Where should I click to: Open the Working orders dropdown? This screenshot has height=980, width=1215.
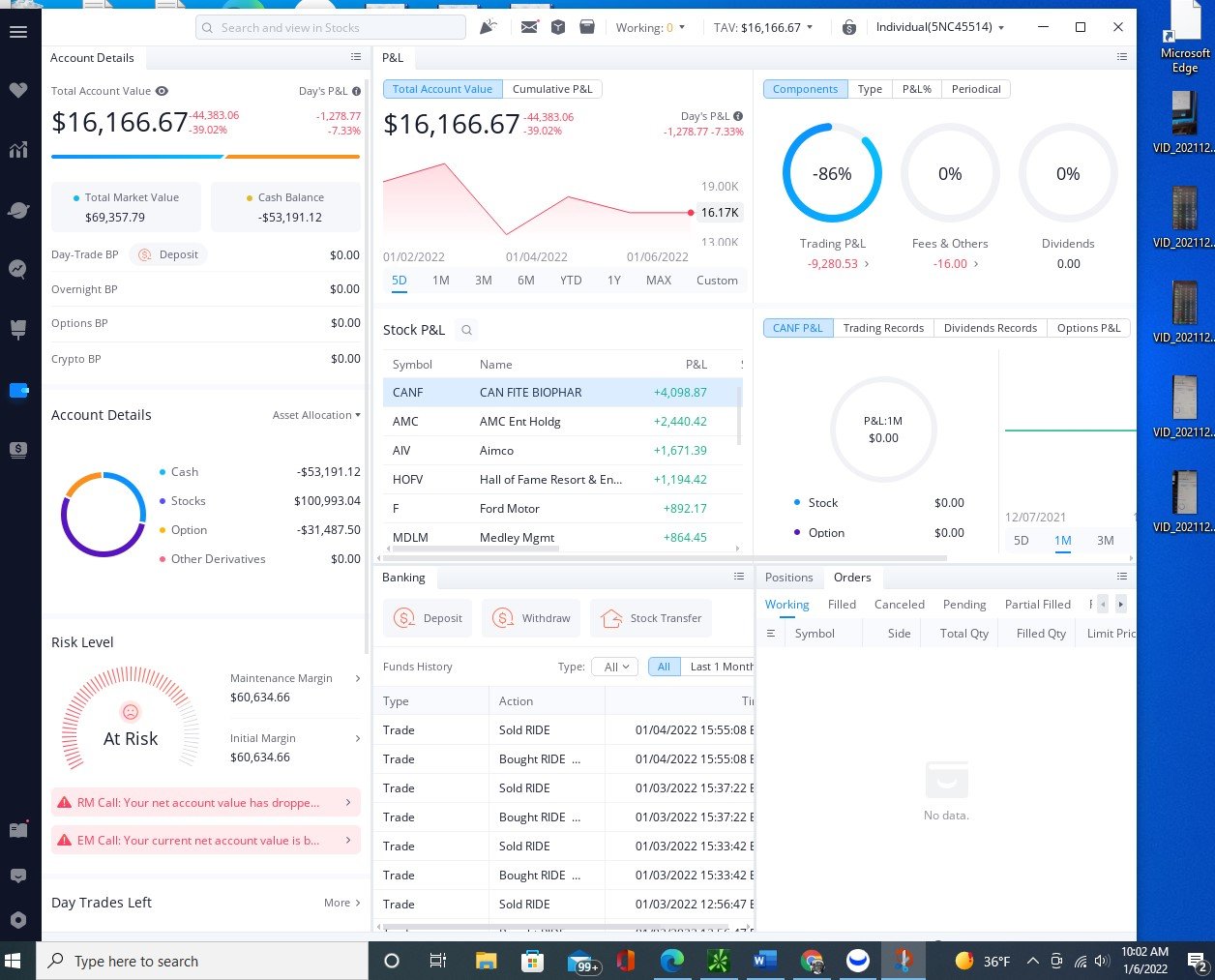650,28
